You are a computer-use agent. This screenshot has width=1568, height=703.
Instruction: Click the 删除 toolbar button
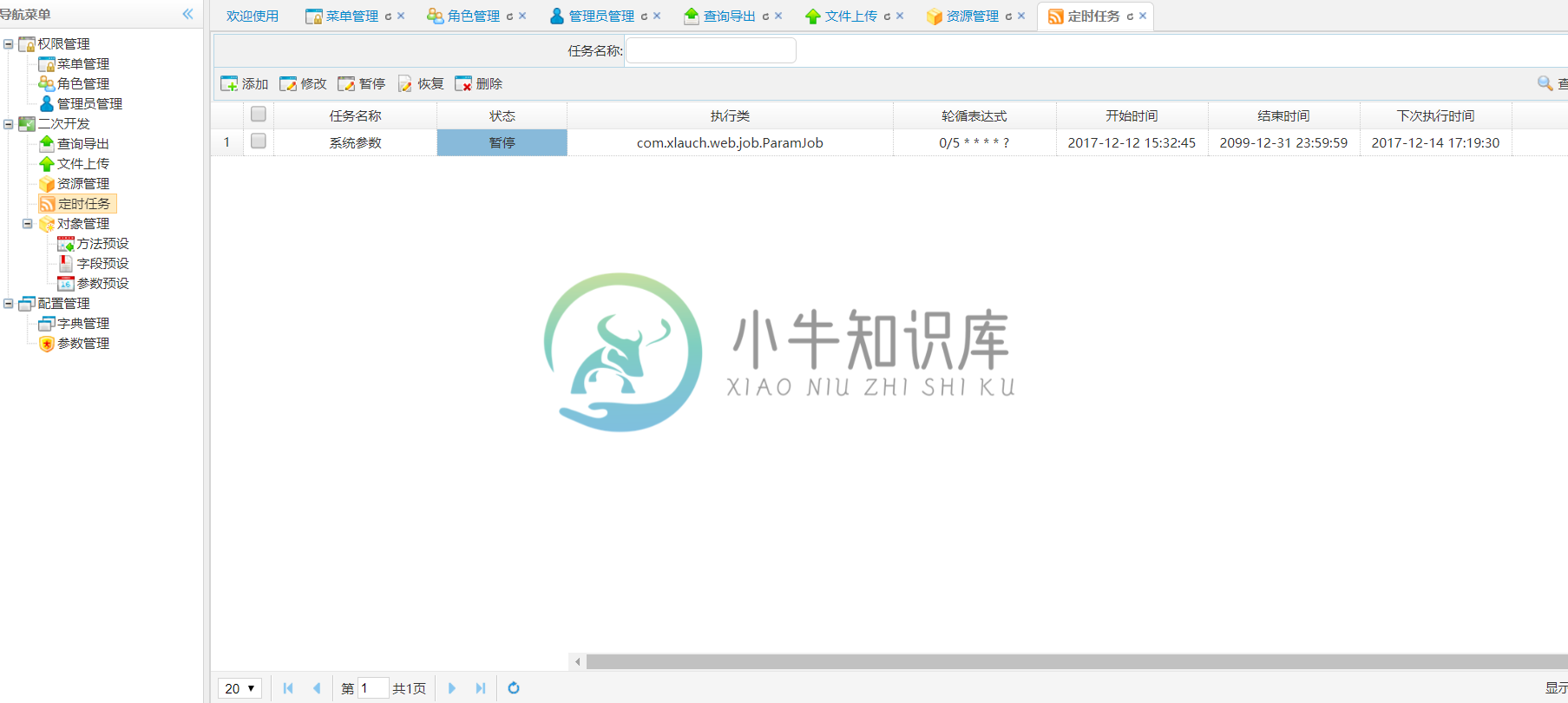tap(479, 84)
